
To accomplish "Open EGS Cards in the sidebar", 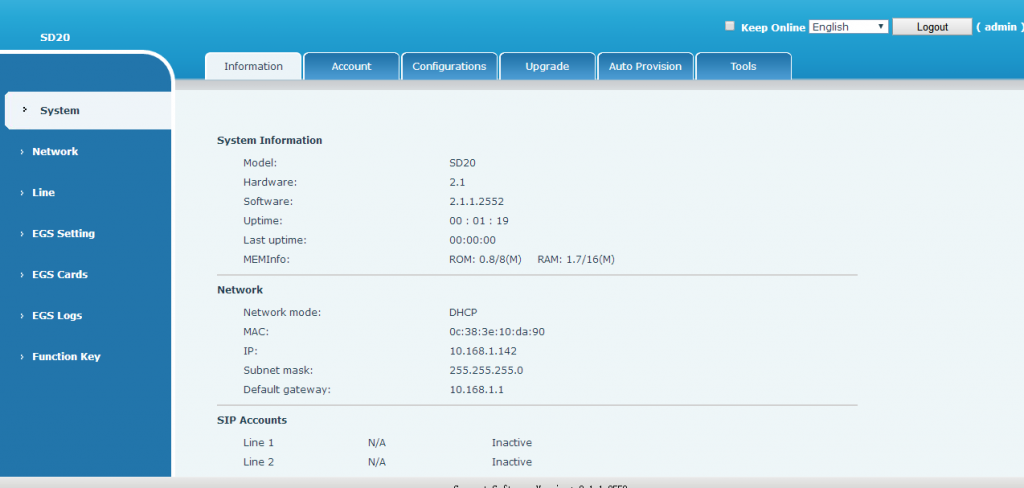I will coord(60,275).
